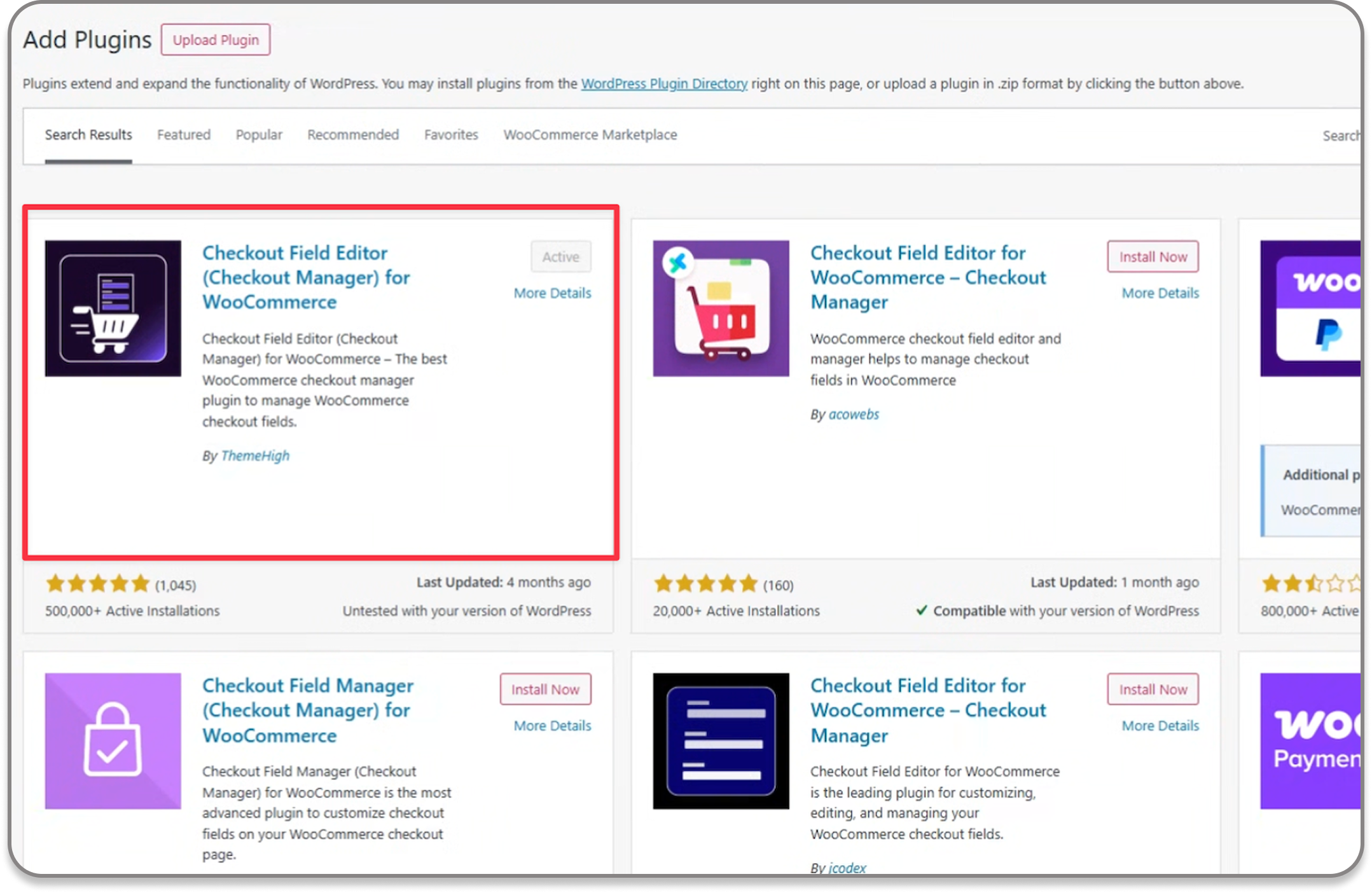This screenshot has width=1372, height=893.
Task: Click the jcodex dark form plugin icon
Action: pyautogui.click(x=721, y=741)
